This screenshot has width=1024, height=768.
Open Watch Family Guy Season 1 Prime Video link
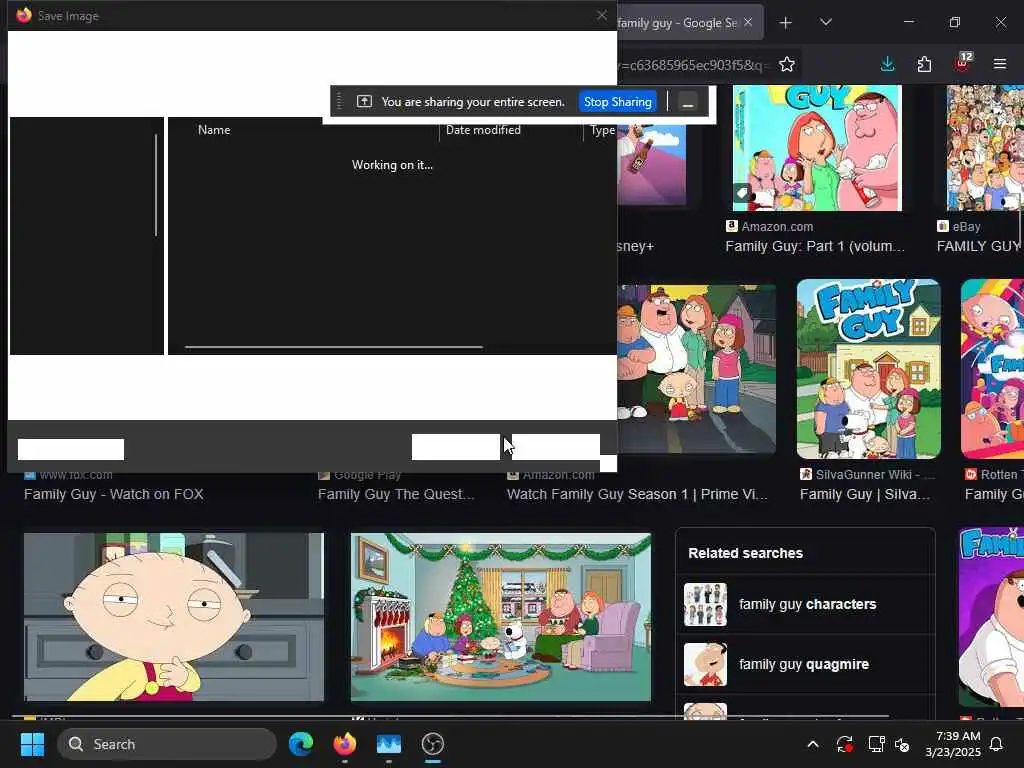click(637, 494)
